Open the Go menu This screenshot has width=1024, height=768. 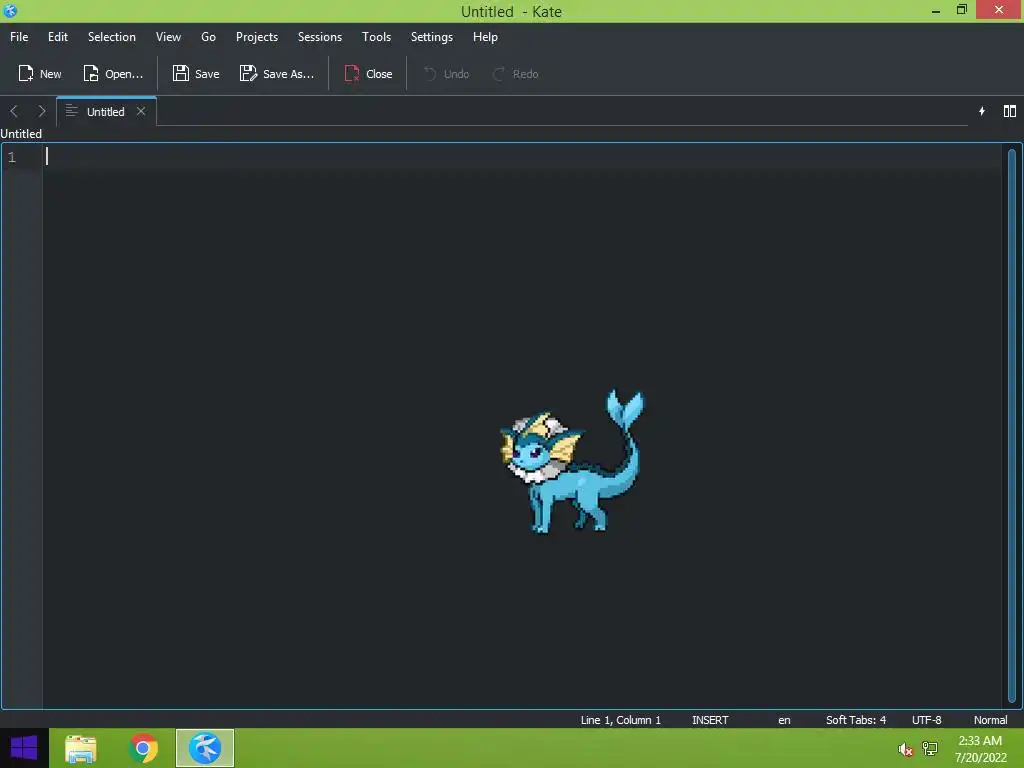[208, 37]
